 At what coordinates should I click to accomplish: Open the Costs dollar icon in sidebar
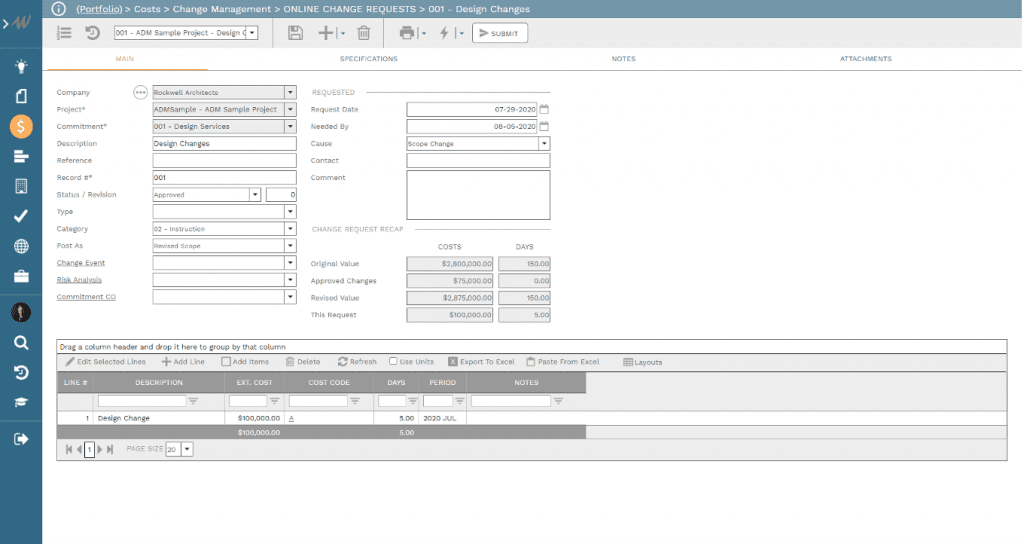[21, 126]
